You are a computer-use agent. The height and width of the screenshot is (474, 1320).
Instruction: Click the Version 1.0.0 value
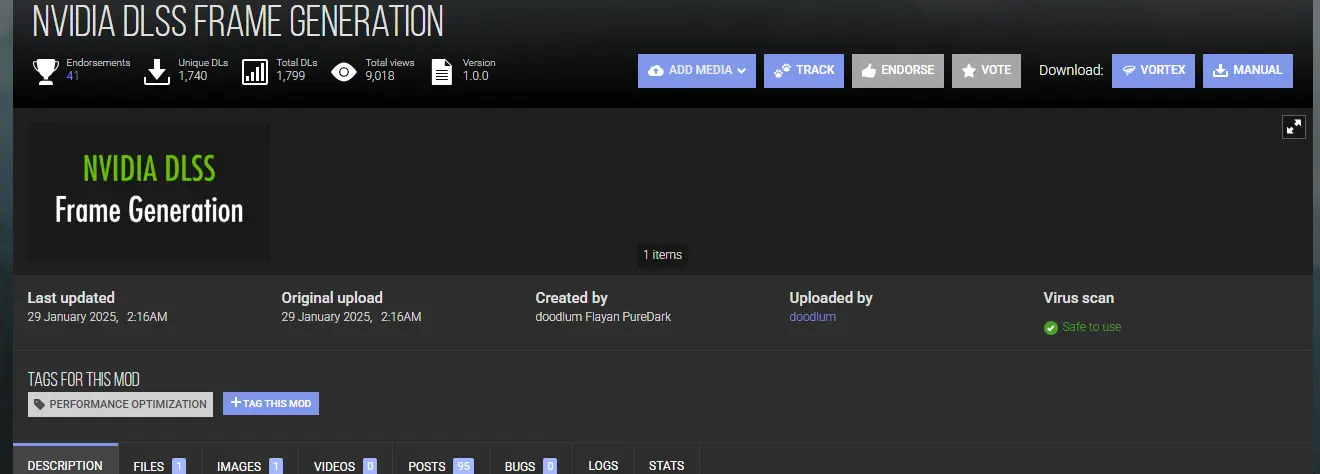pyautogui.click(x=476, y=76)
